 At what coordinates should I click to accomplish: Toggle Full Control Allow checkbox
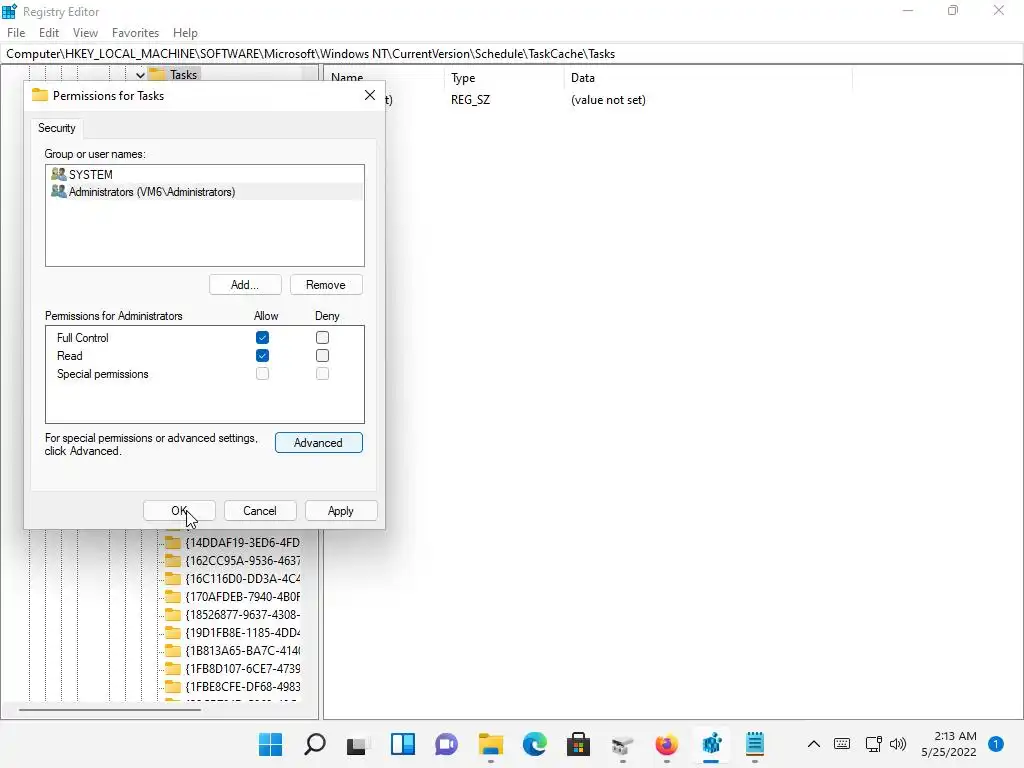click(263, 338)
